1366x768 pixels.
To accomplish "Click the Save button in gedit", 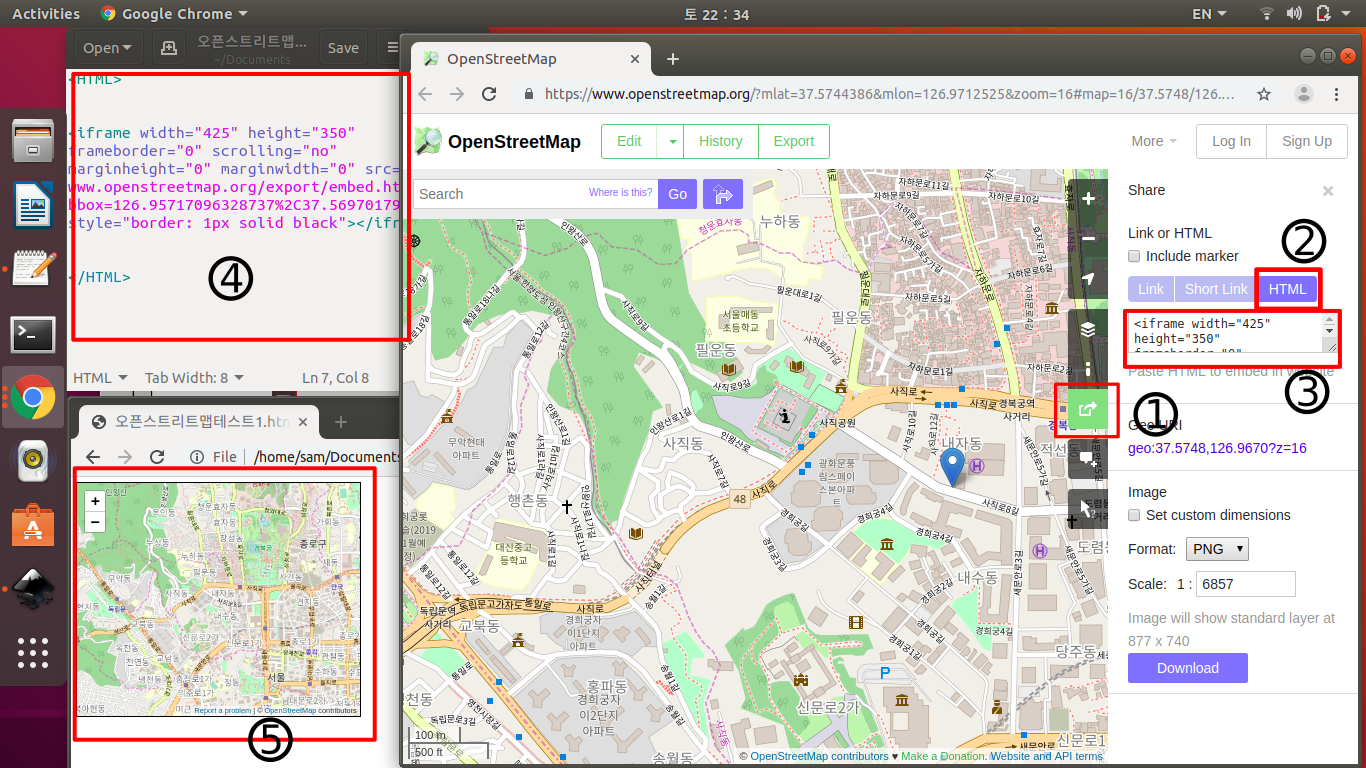I will coord(343,47).
